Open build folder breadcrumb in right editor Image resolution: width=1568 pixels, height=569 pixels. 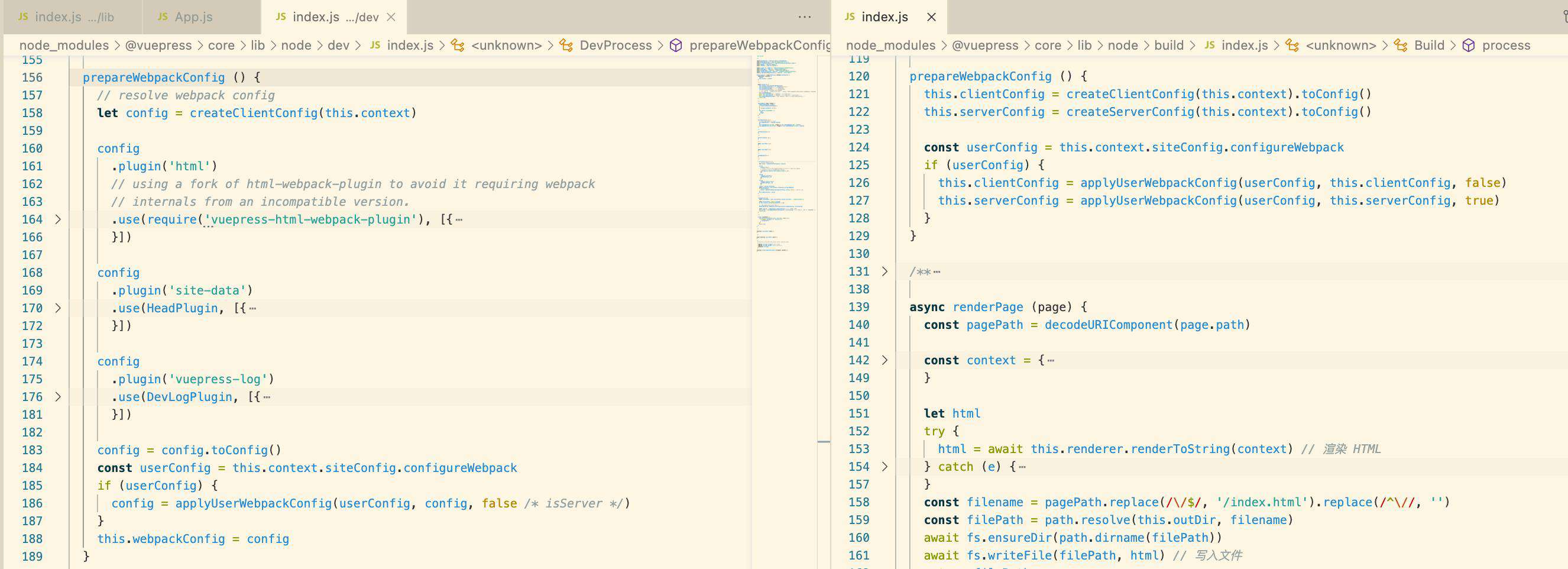[1169, 45]
